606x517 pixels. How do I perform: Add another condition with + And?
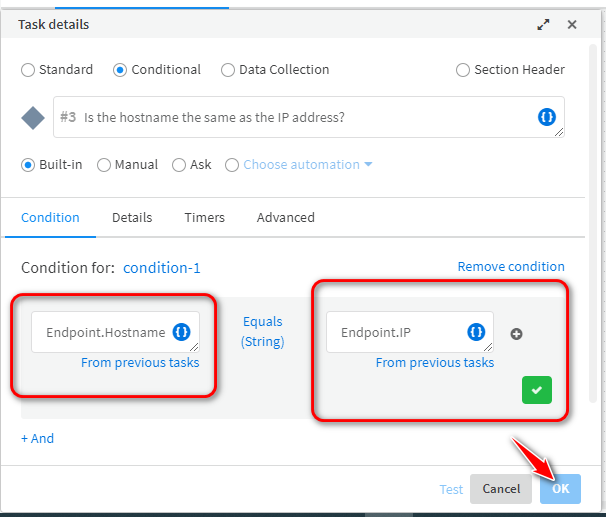coord(38,438)
